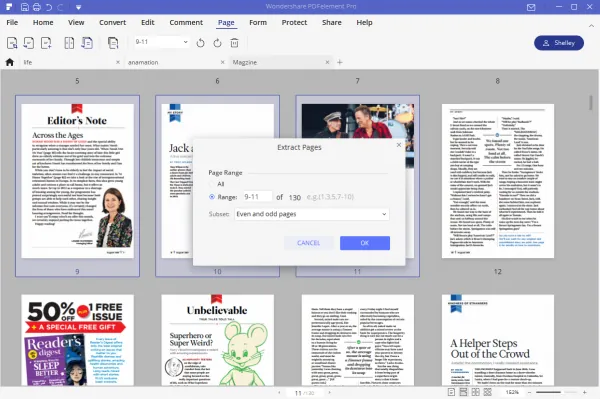Screen dimensions: 600x399
Task: Open the Home tab
Action: [x=43, y=23]
